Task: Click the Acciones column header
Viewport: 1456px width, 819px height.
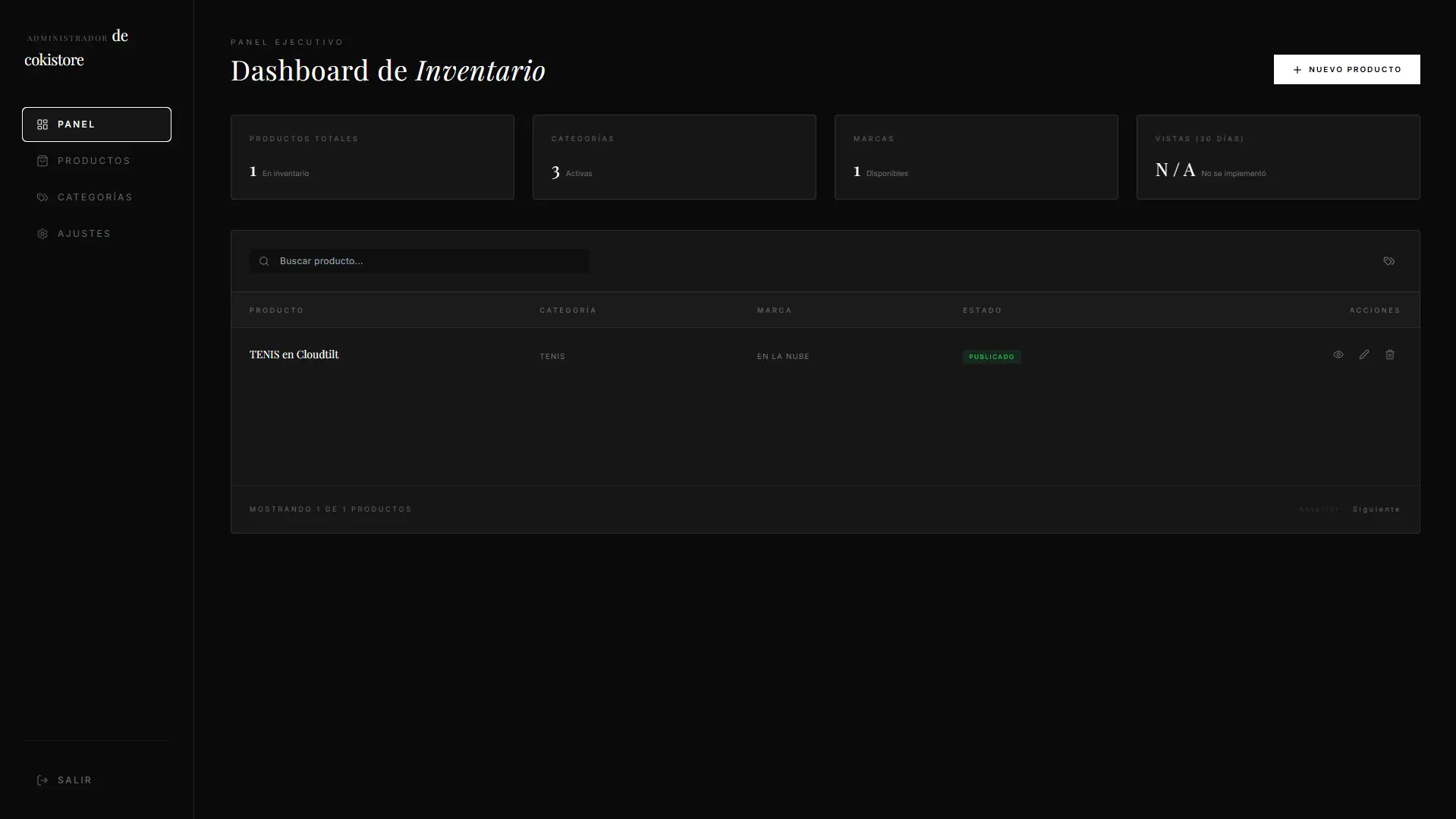Action: (1375, 310)
